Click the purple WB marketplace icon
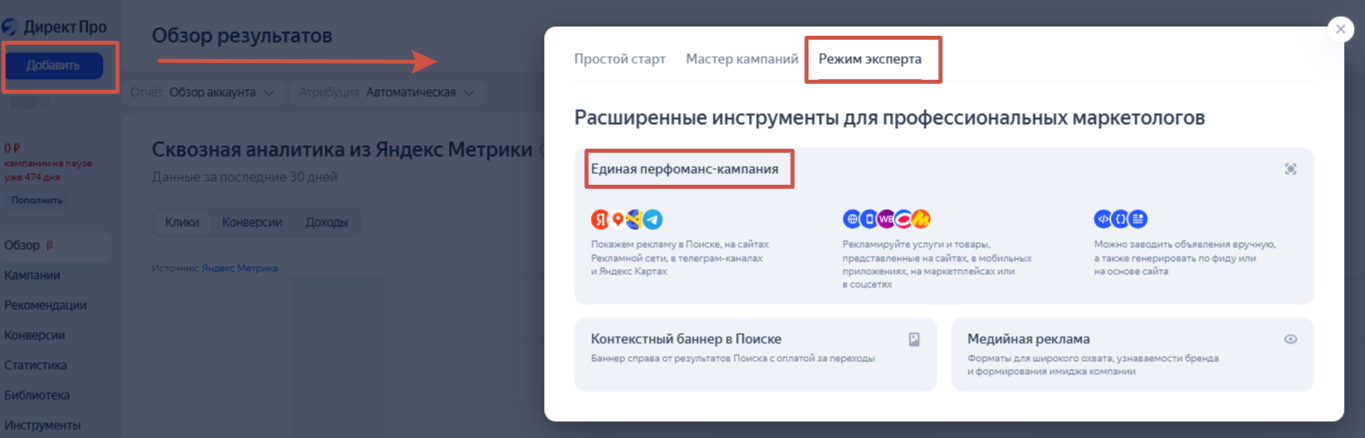The height and width of the screenshot is (438, 1365). (886, 219)
